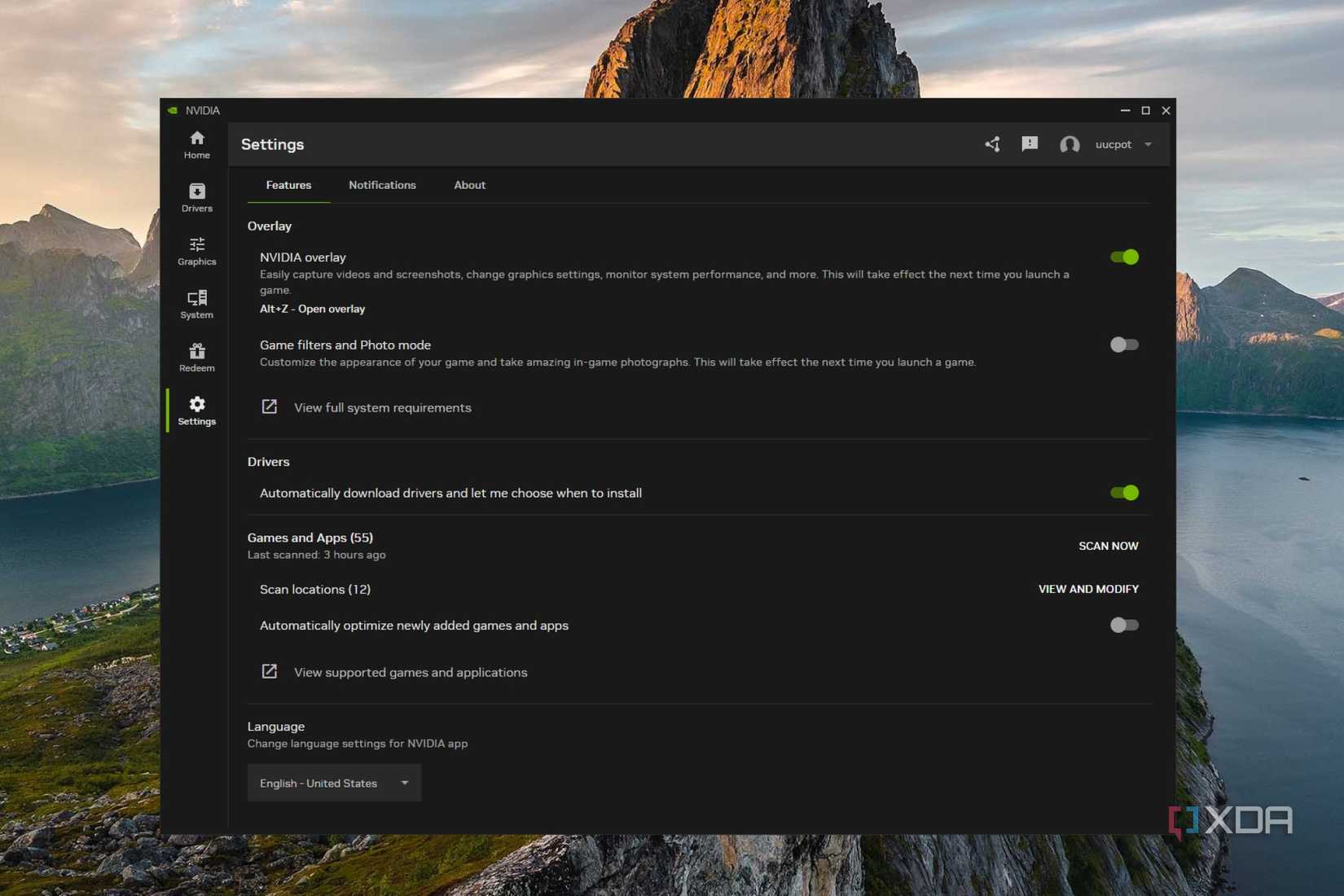Click the uucpot profile avatar

tap(1069, 144)
